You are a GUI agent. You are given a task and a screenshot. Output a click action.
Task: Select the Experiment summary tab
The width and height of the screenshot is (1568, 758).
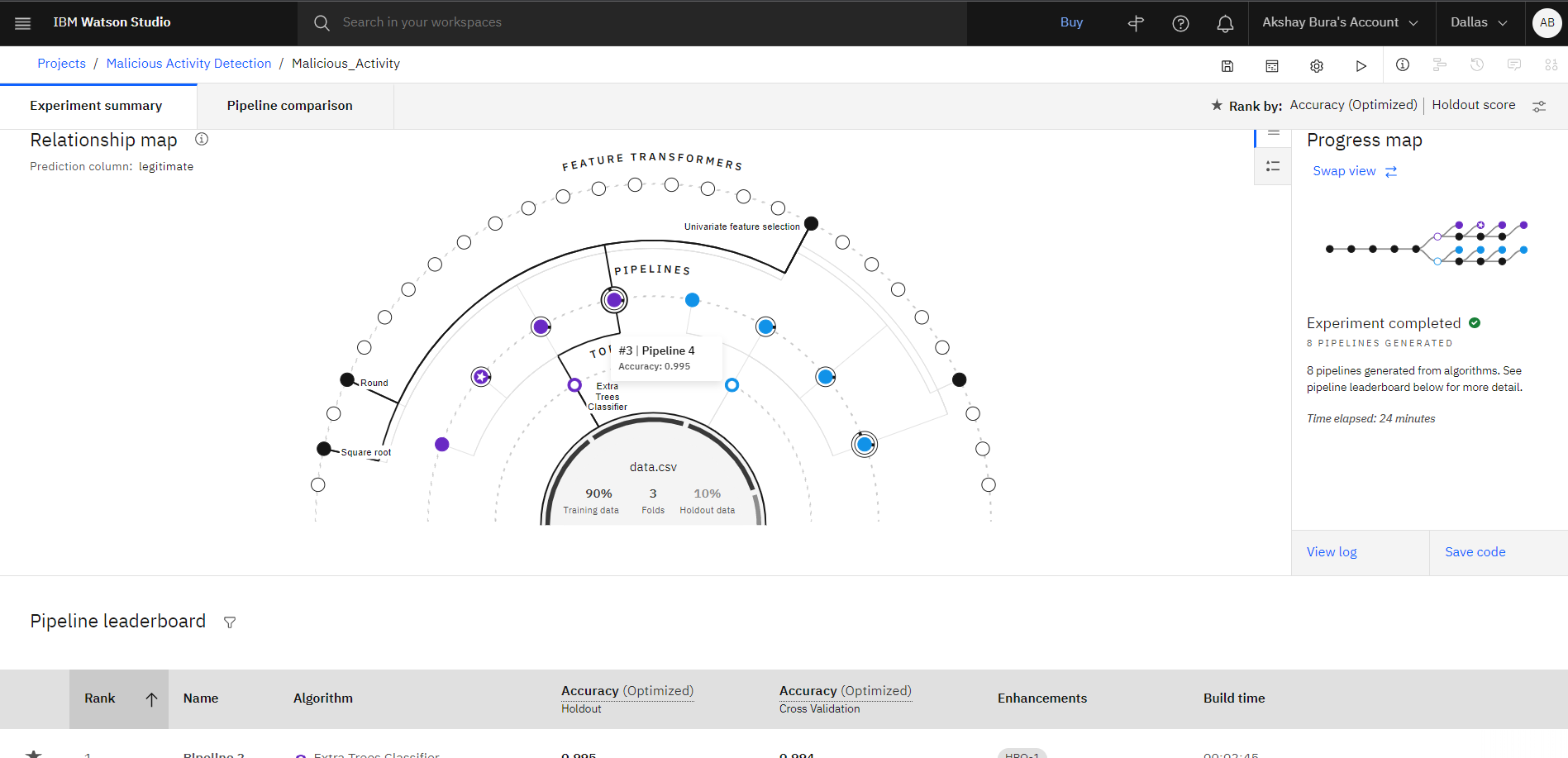point(96,106)
